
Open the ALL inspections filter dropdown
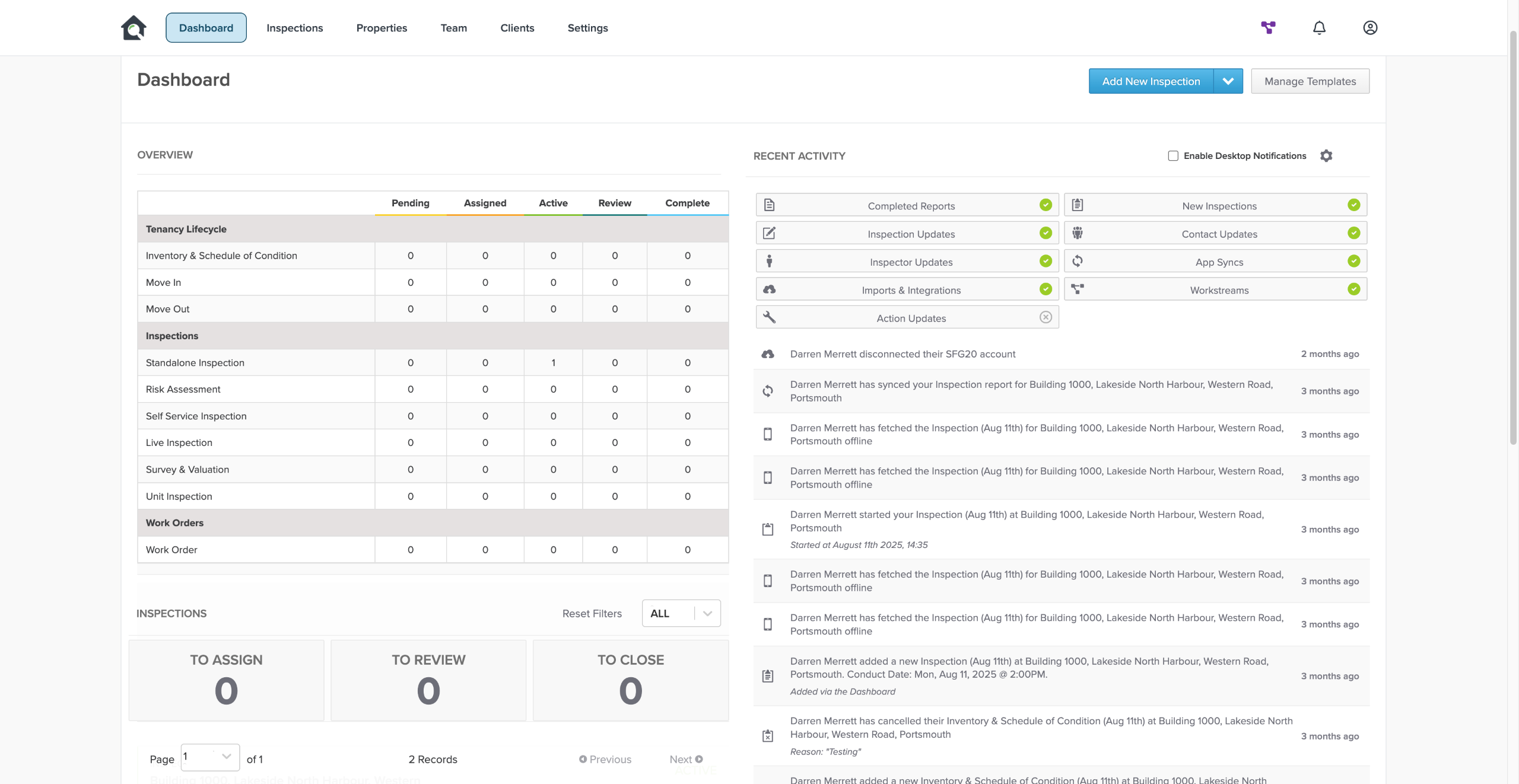pos(681,613)
